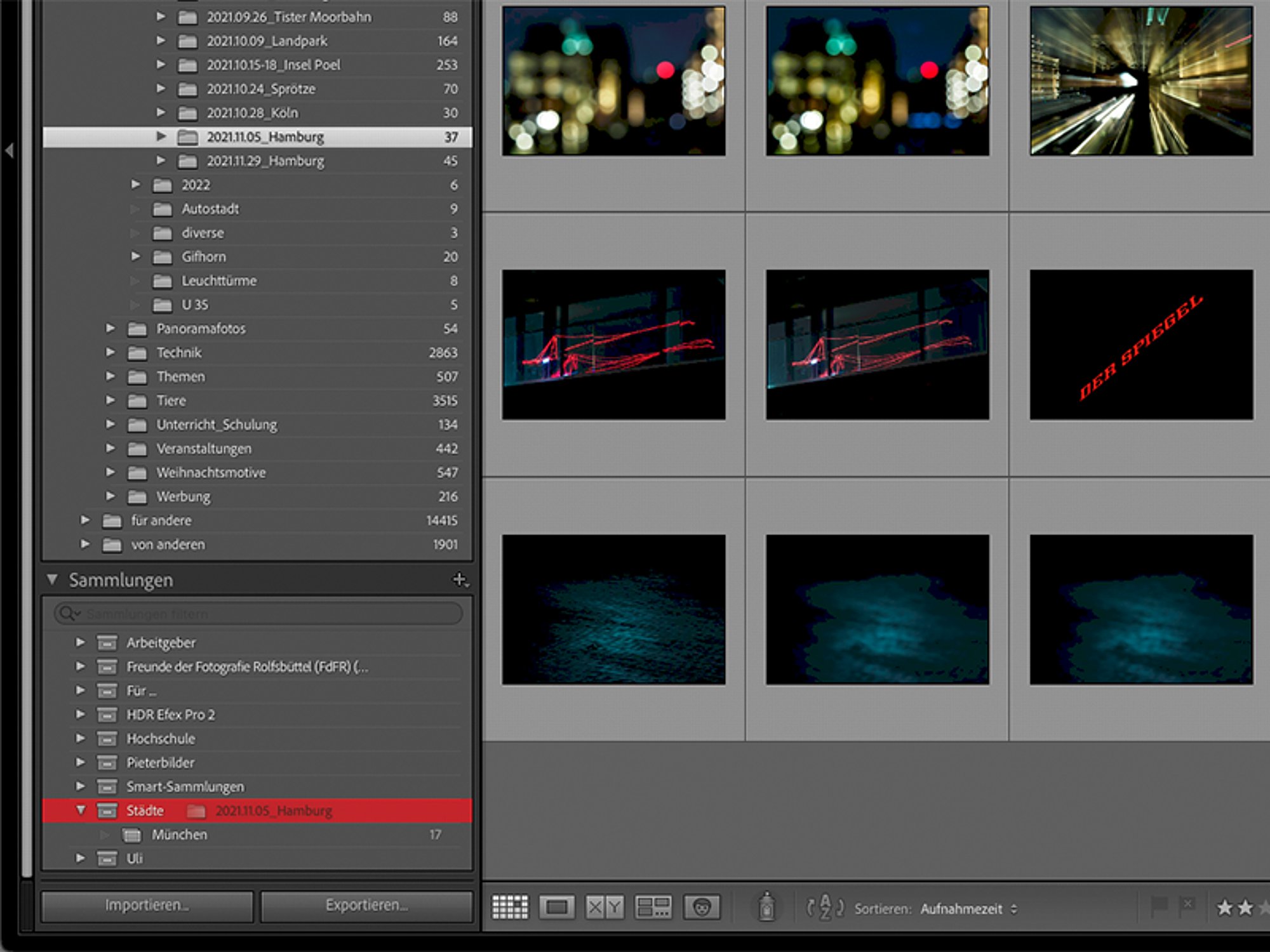Select the 2021.10.24_Sprötze folder
1270x952 pixels.
[x=257, y=89]
